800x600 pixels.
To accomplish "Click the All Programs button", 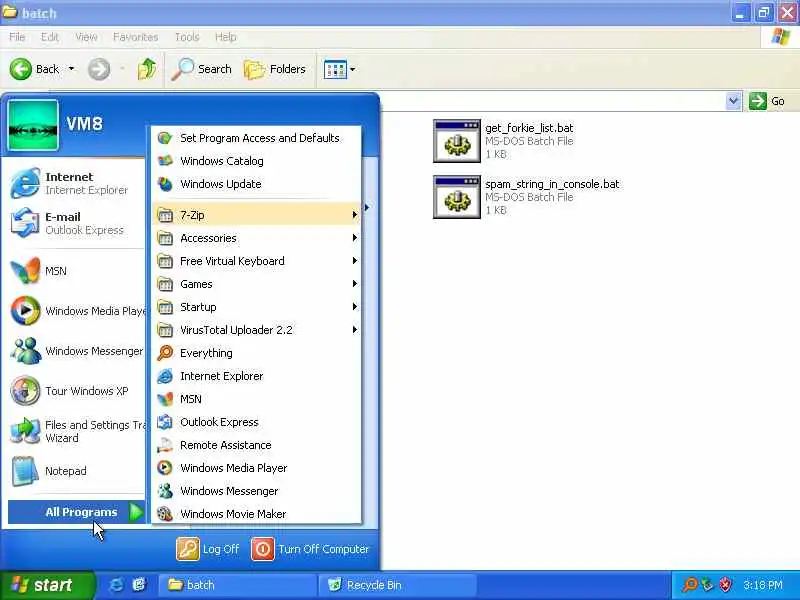I will 77,512.
